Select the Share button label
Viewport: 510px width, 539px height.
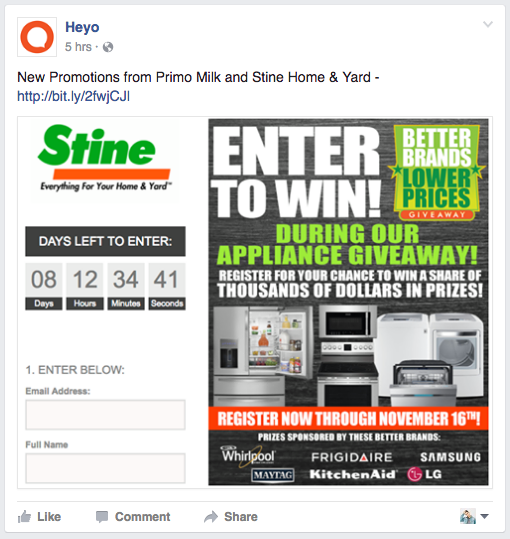pos(241,517)
